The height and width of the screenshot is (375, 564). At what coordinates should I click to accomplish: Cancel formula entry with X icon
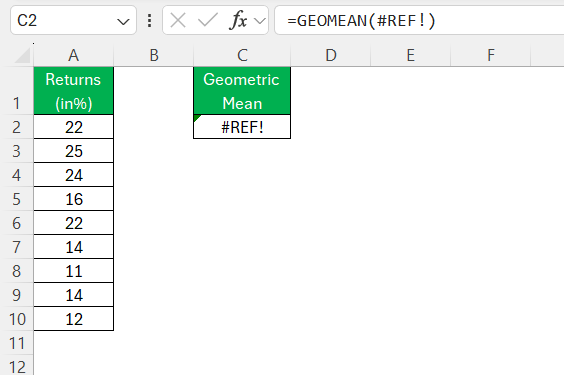click(x=178, y=20)
